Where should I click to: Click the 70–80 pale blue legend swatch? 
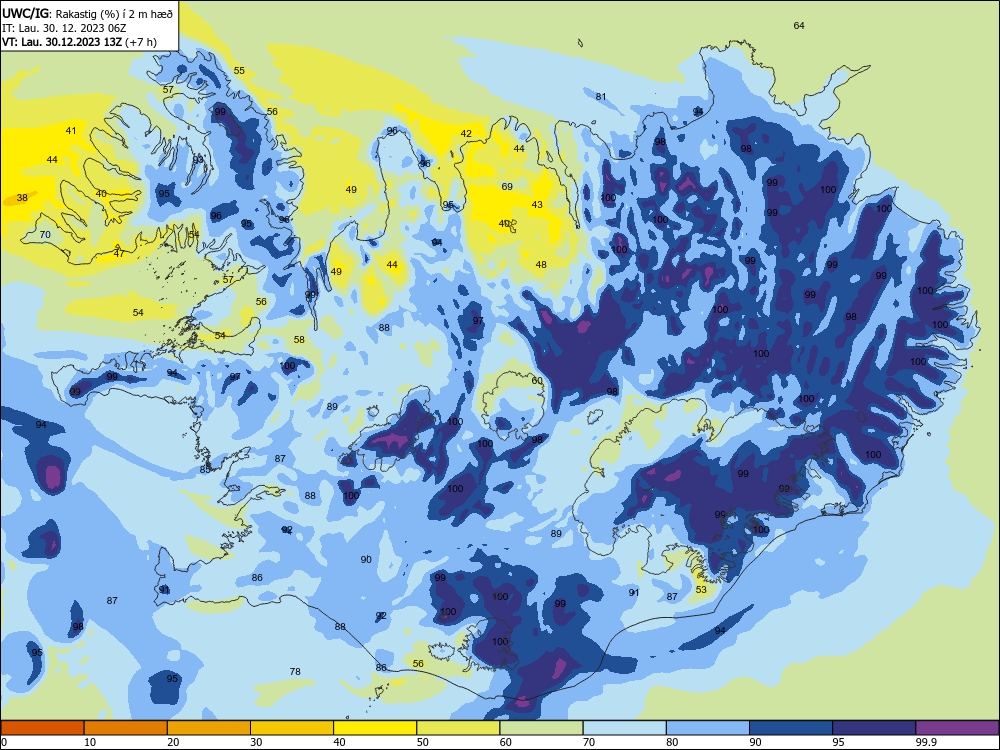pyautogui.click(x=624, y=728)
